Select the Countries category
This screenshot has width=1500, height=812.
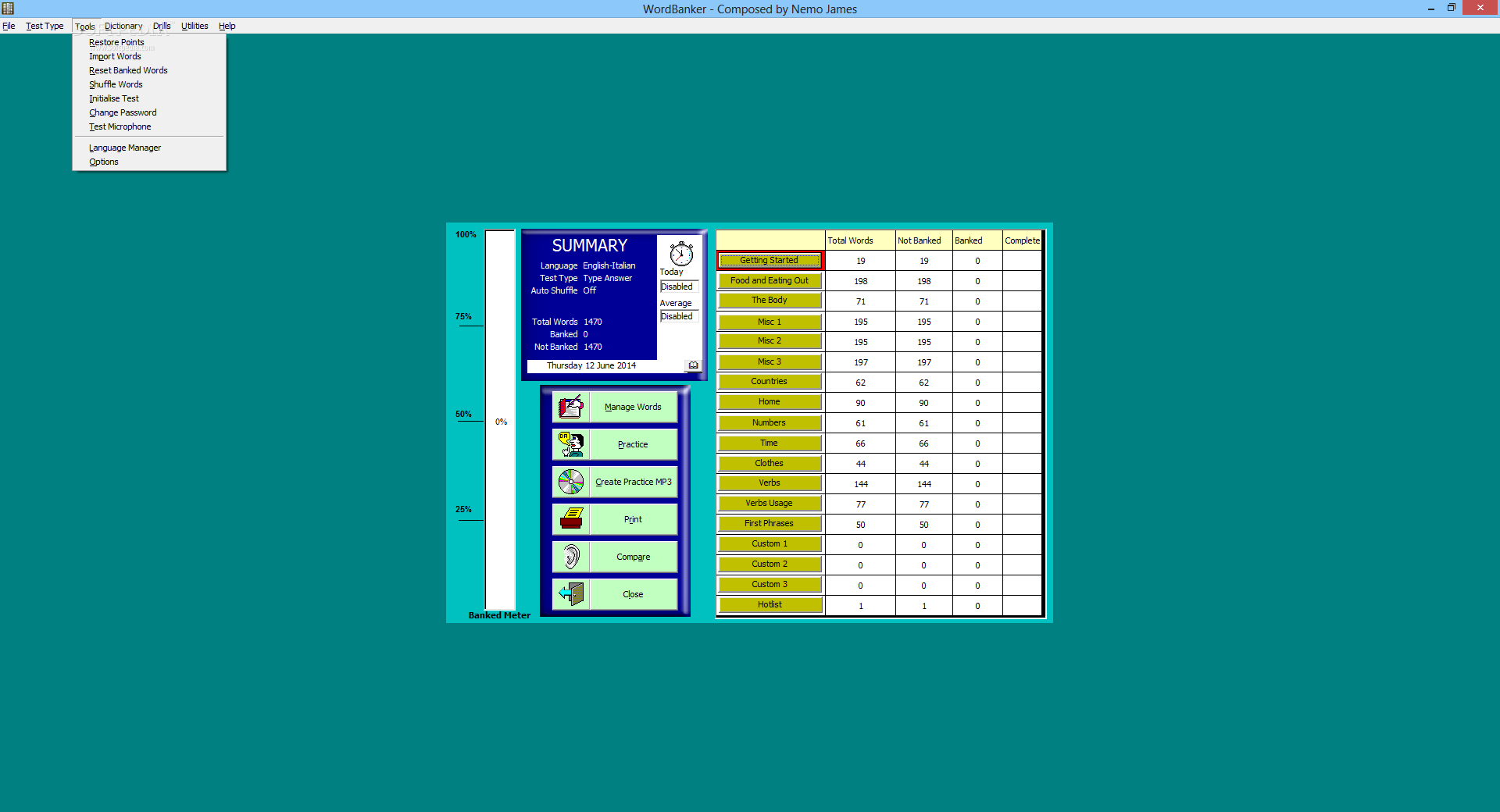tap(770, 381)
